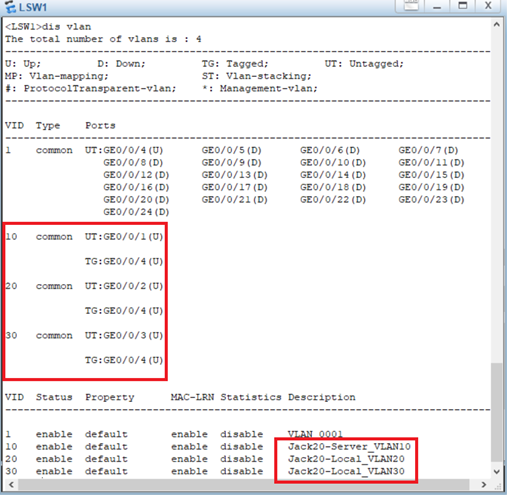
Task: Click port 'GE0/0/19(D)'
Action: click(431, 187)
